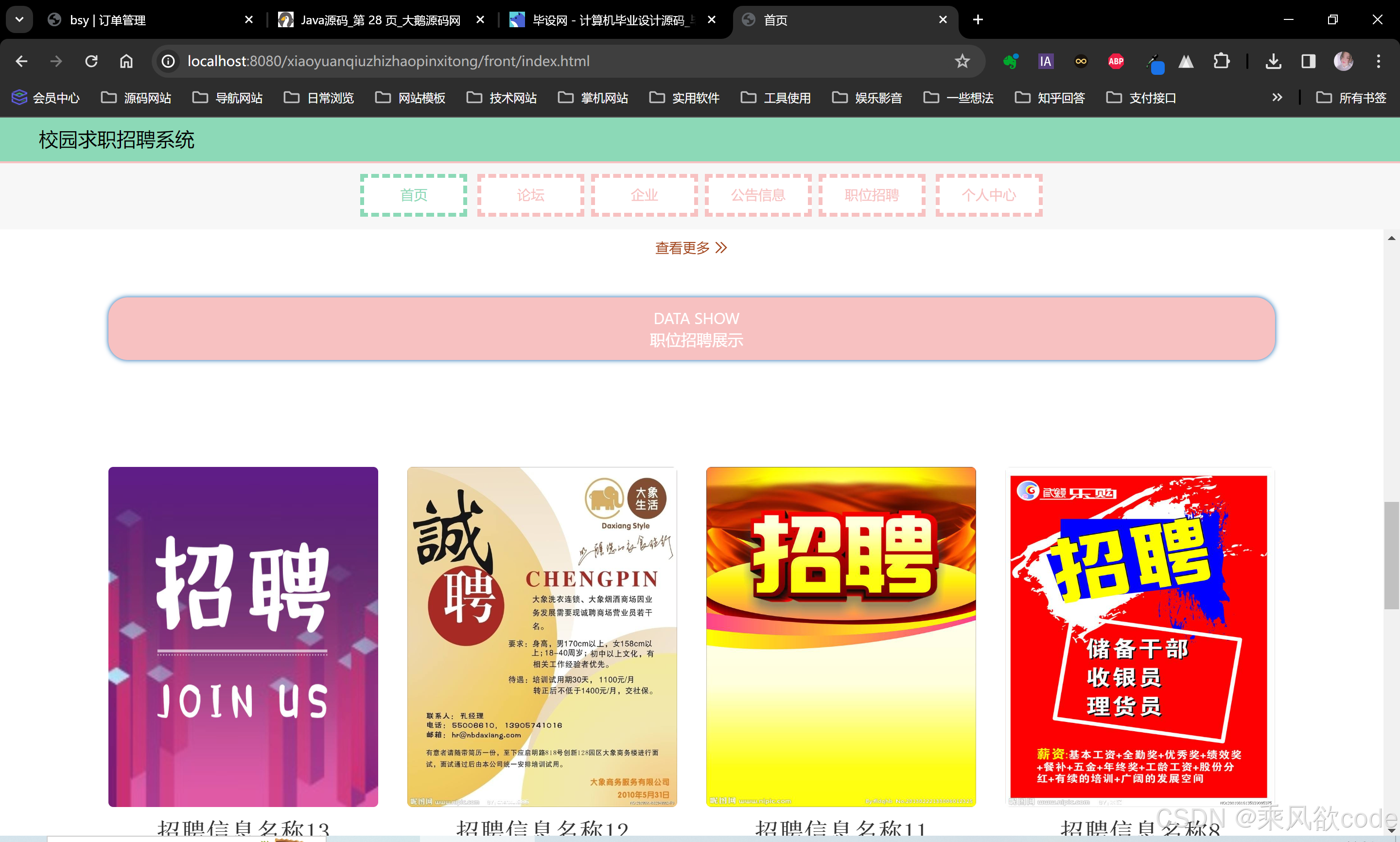
Task: Expand hidden bookmarks with the overflow chevron
Action: click(1277, 97)
